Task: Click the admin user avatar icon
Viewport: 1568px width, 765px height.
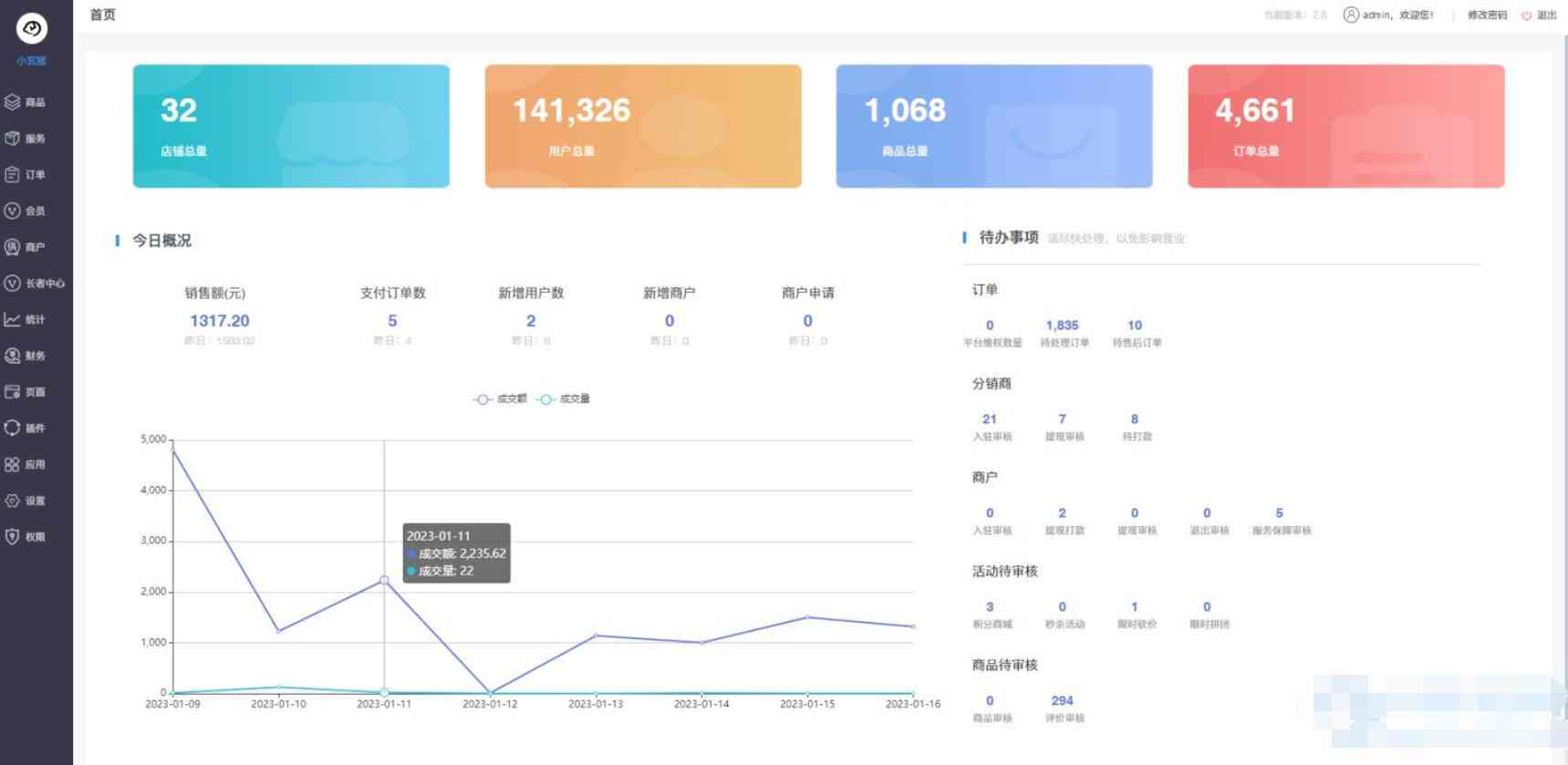Action: 1351,15
